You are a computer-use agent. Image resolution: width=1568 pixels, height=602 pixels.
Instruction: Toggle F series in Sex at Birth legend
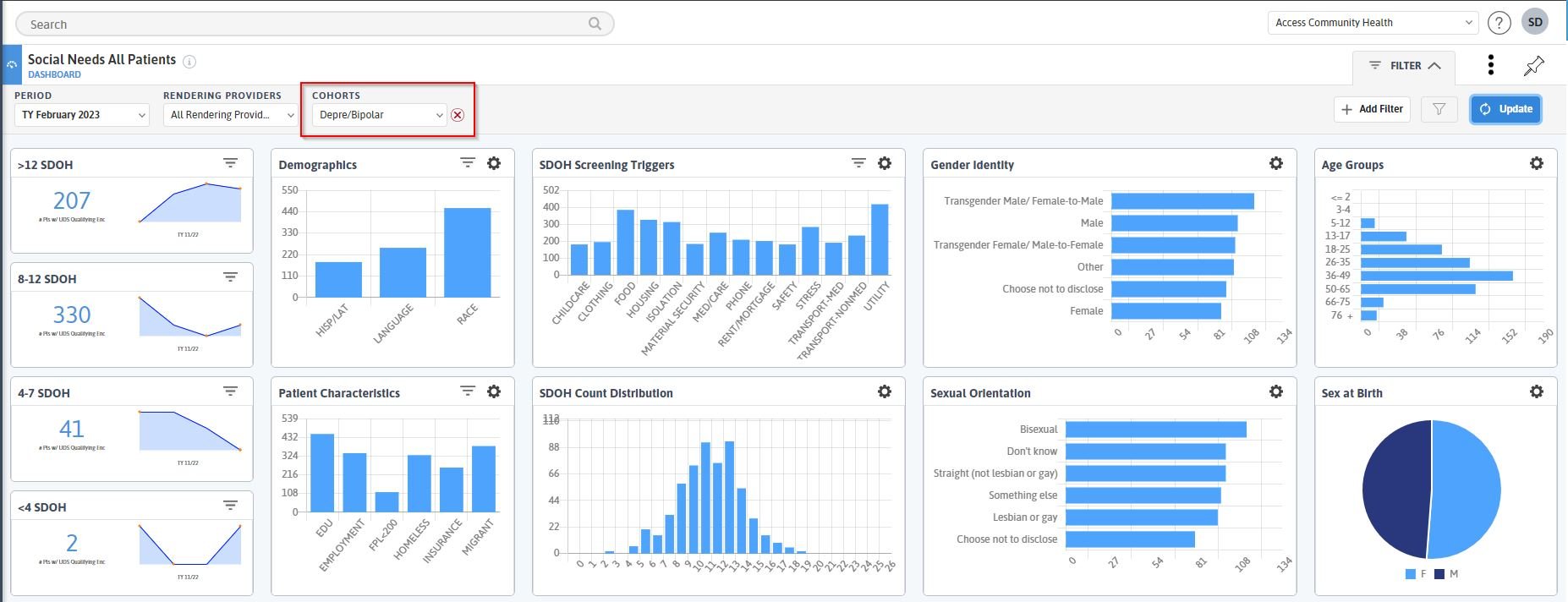click(x=1415, y=574)
